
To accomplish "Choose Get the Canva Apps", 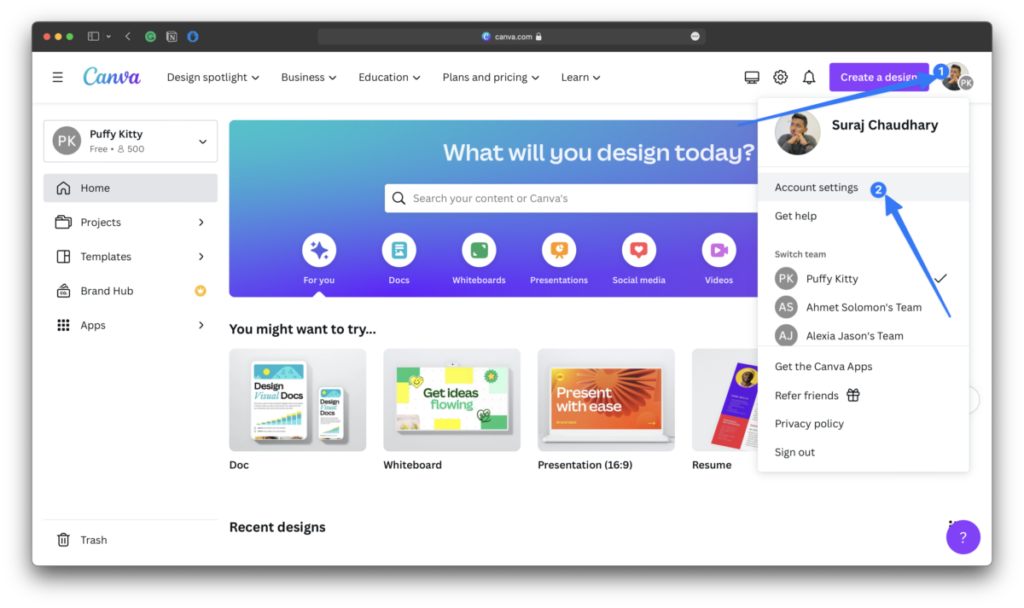I will point(863,366).
